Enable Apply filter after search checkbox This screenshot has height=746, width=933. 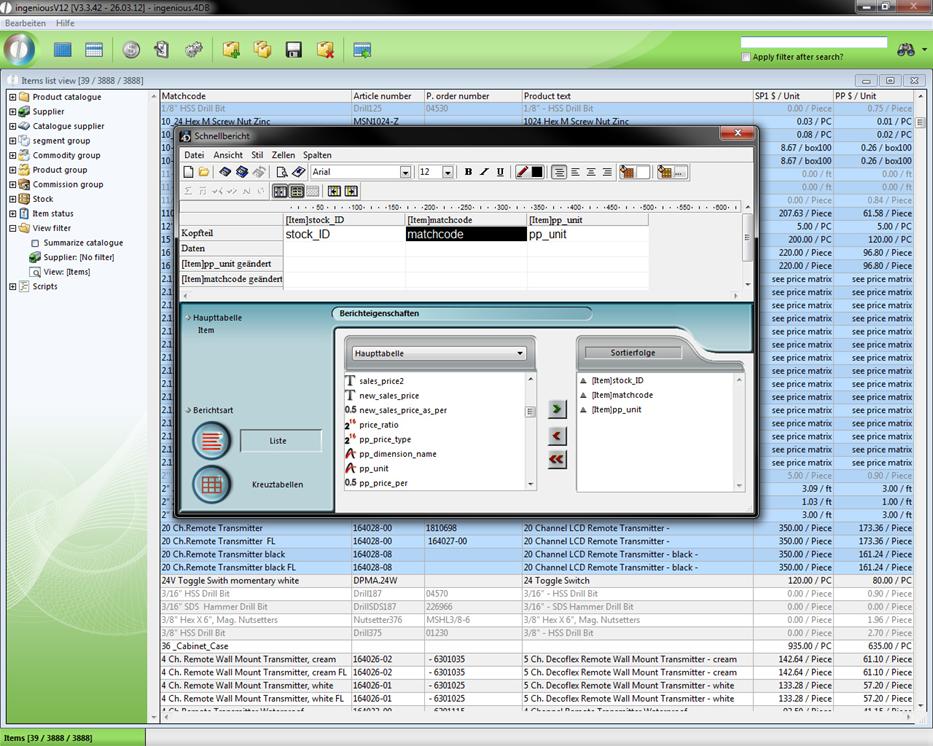point(746,57)
